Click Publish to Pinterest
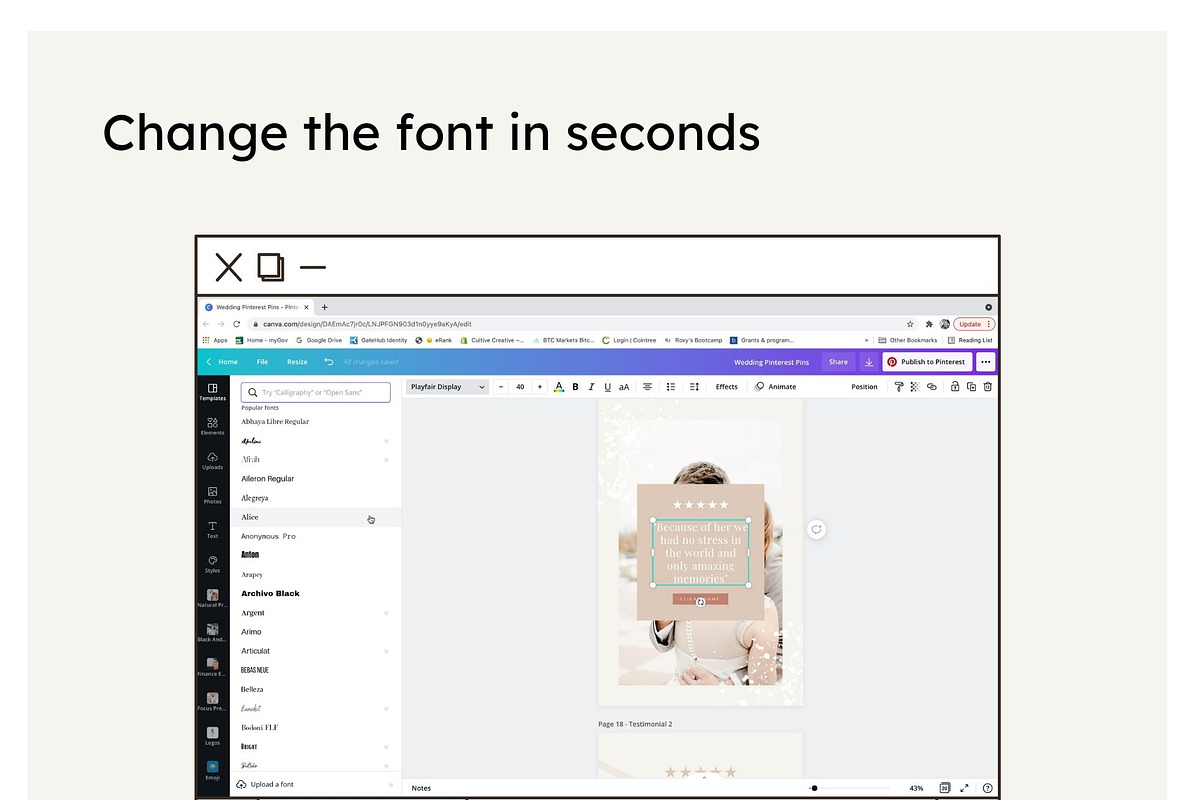This screenshot has width=1200, height=800. click(x=926, y=362)
